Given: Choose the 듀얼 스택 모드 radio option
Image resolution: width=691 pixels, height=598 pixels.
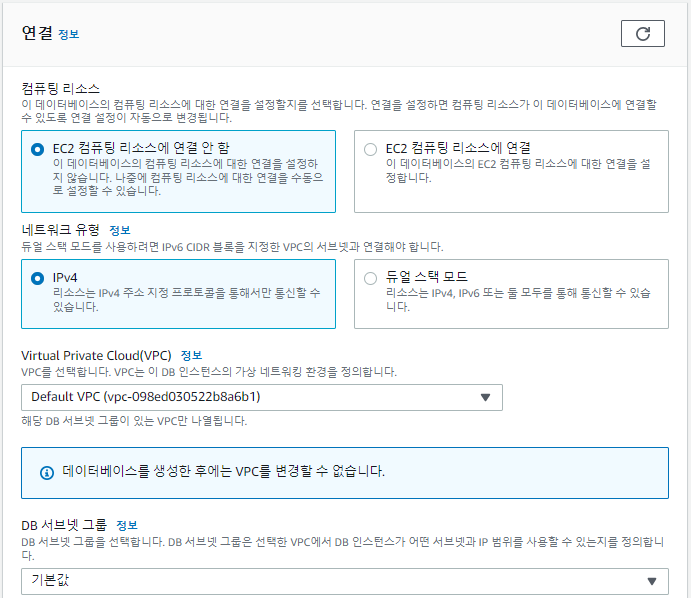Looking at the screenshot, I should click(x=370, y=279).
